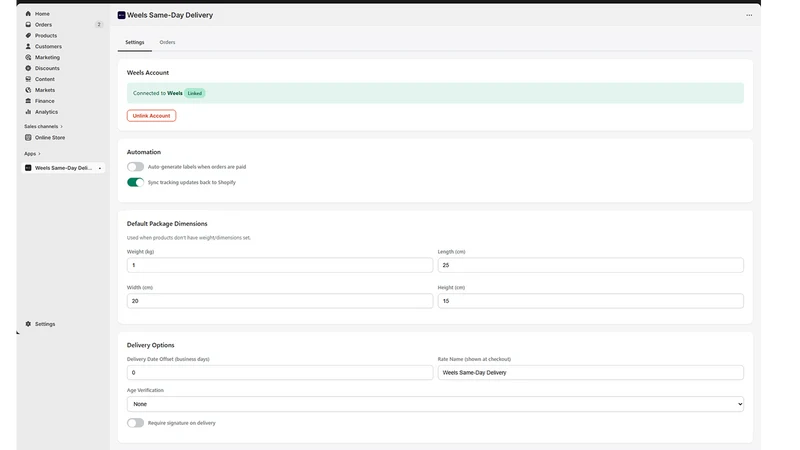The height and width of the screenshot is (450, 800).
Task: Click the Online Store icon
Action: [28, 138]
